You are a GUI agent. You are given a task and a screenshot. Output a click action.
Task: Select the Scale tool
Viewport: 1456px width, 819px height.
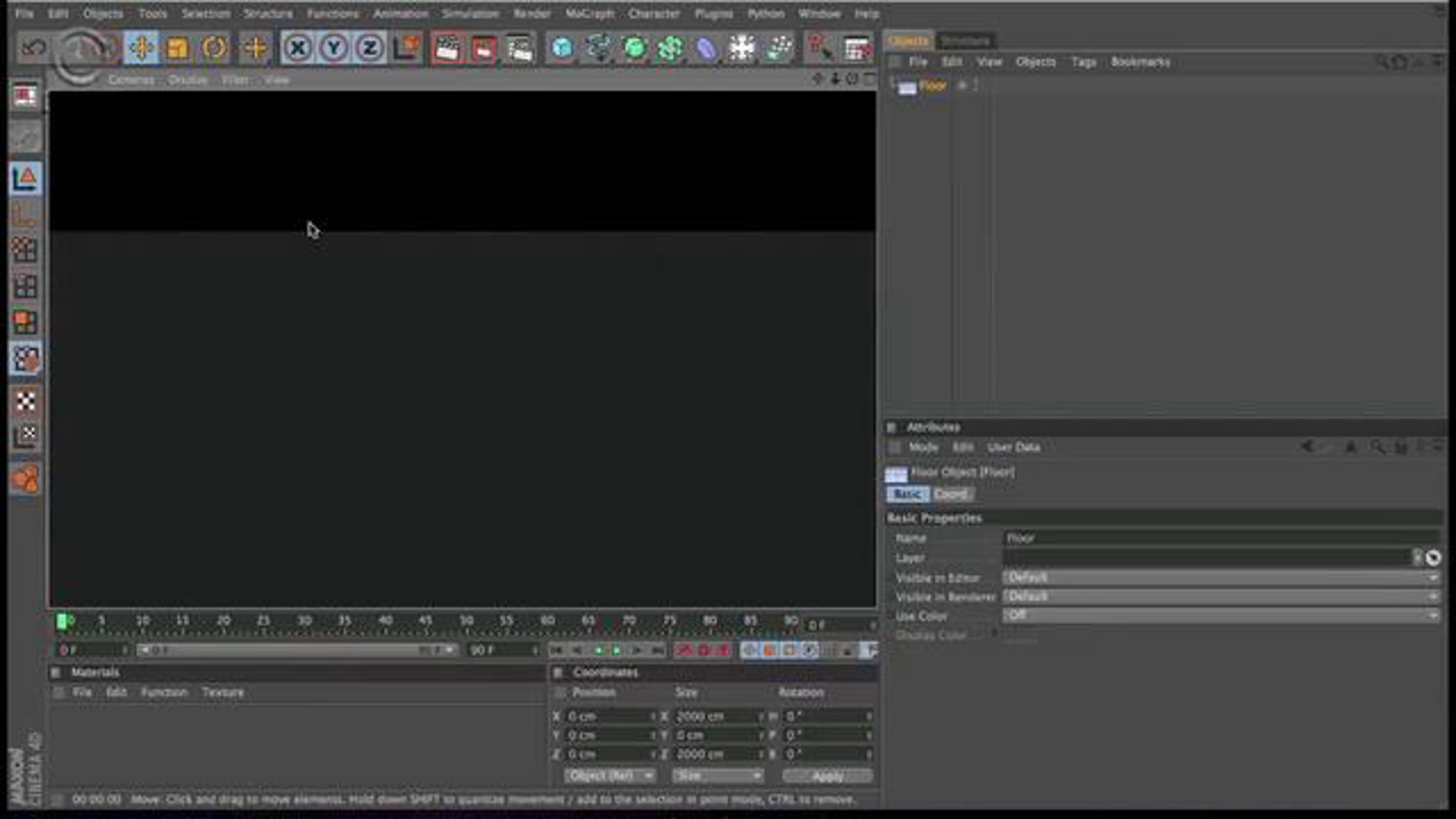(x=177, y=47)
